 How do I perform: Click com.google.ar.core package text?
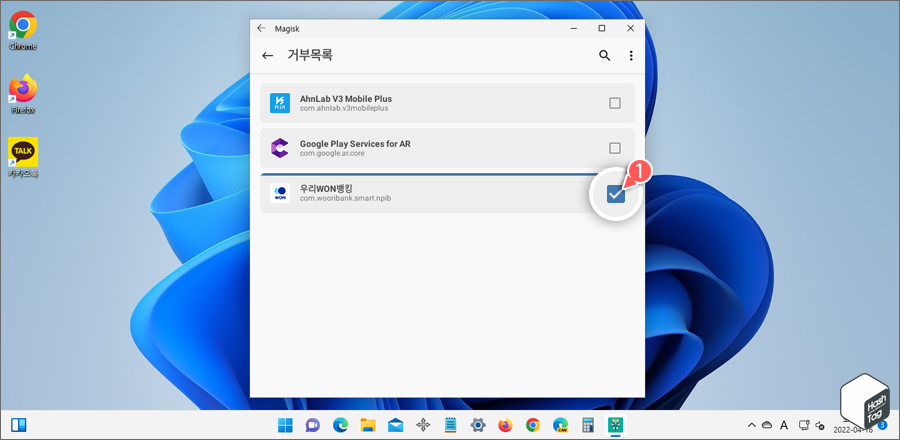pos(332,153)
